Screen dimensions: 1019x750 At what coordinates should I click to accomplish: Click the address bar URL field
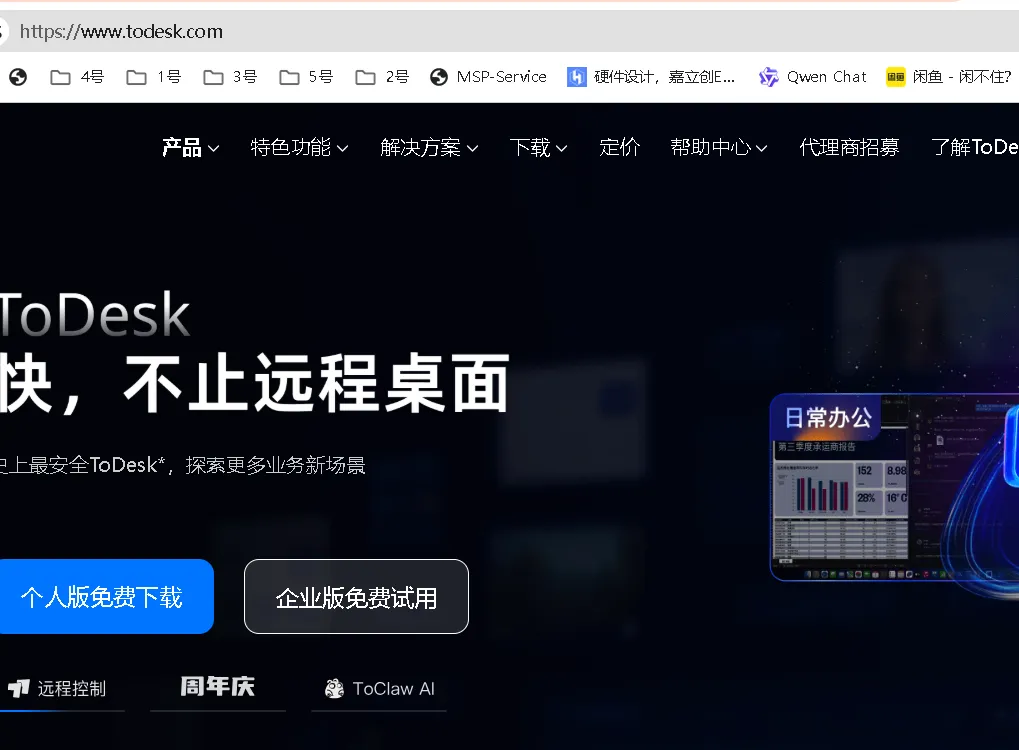coord(510,31)
